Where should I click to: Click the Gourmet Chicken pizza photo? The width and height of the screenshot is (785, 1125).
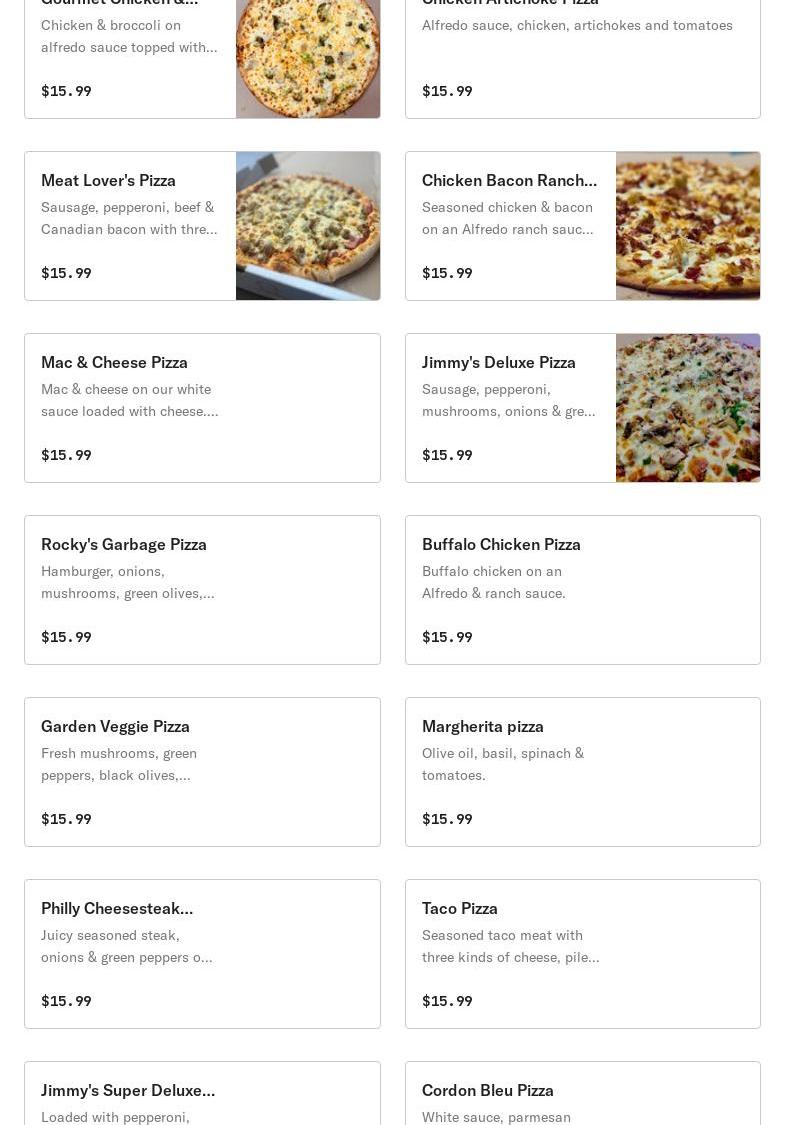[x=307, y=58]
